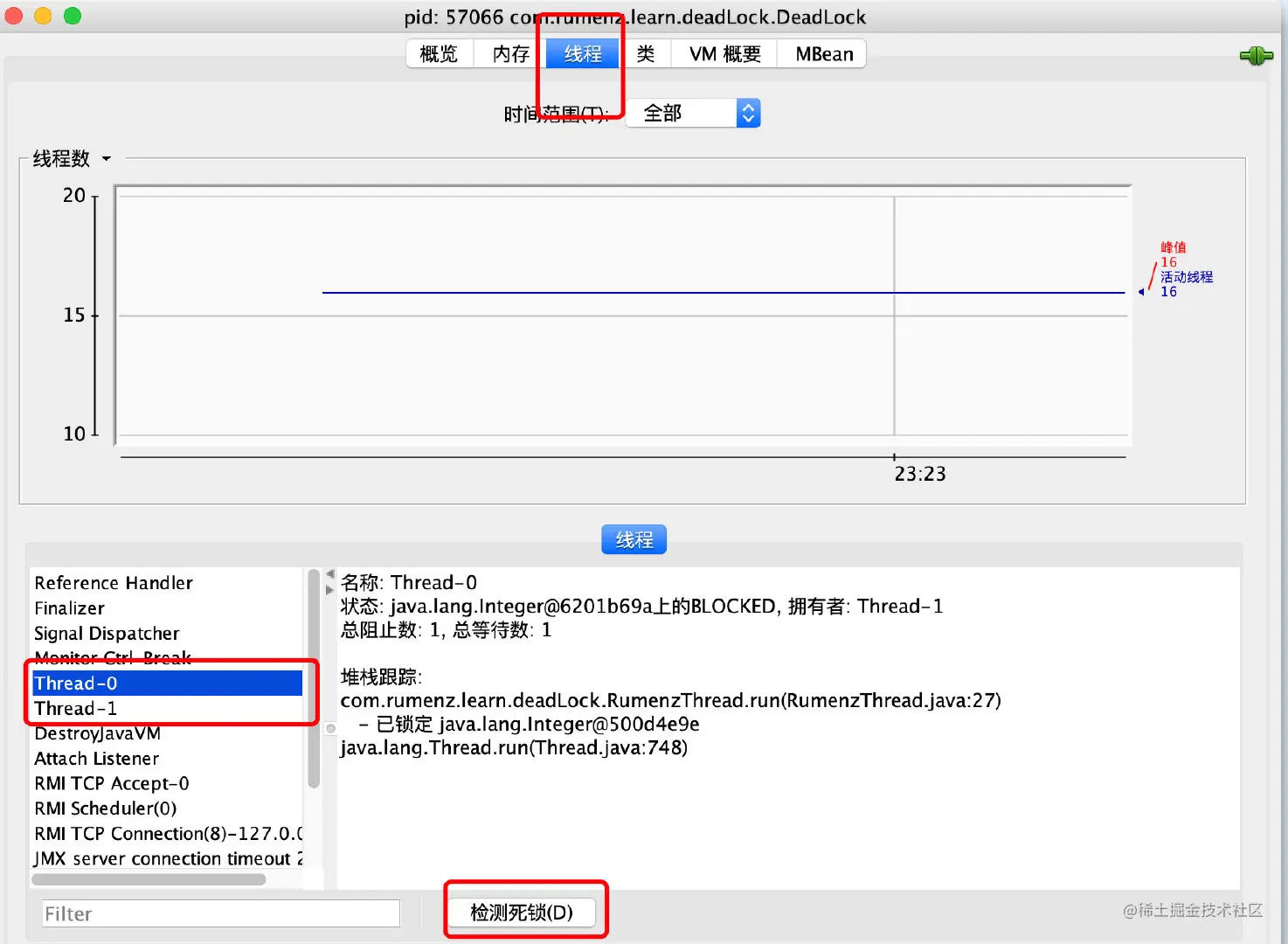Click the 名称: Thread-0 name line

pos(409,583)
